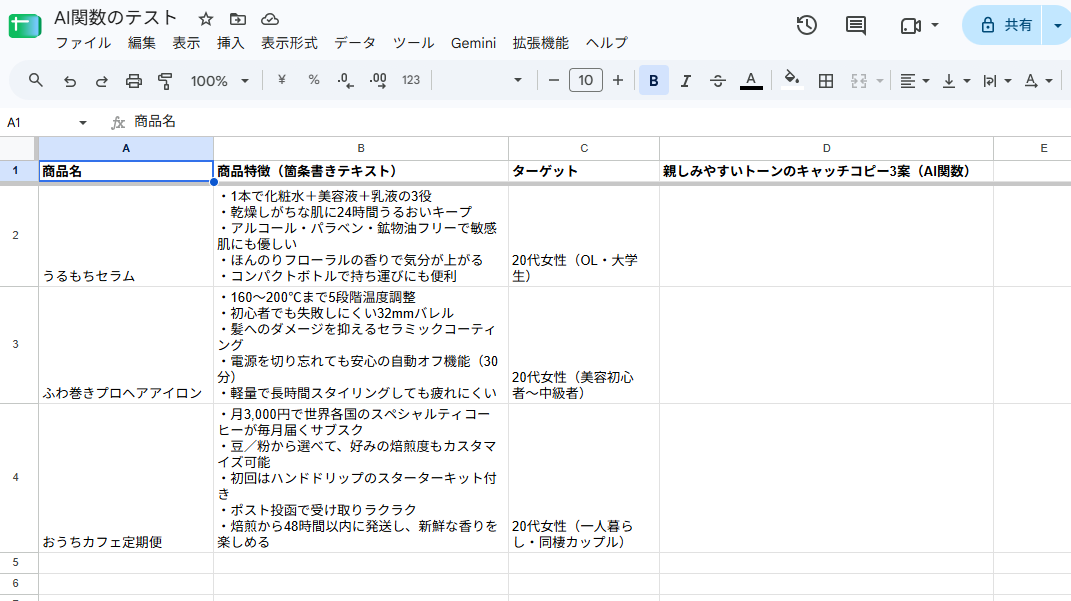
Task: Format as currency with ¥ icon
Action: point(282,80)
